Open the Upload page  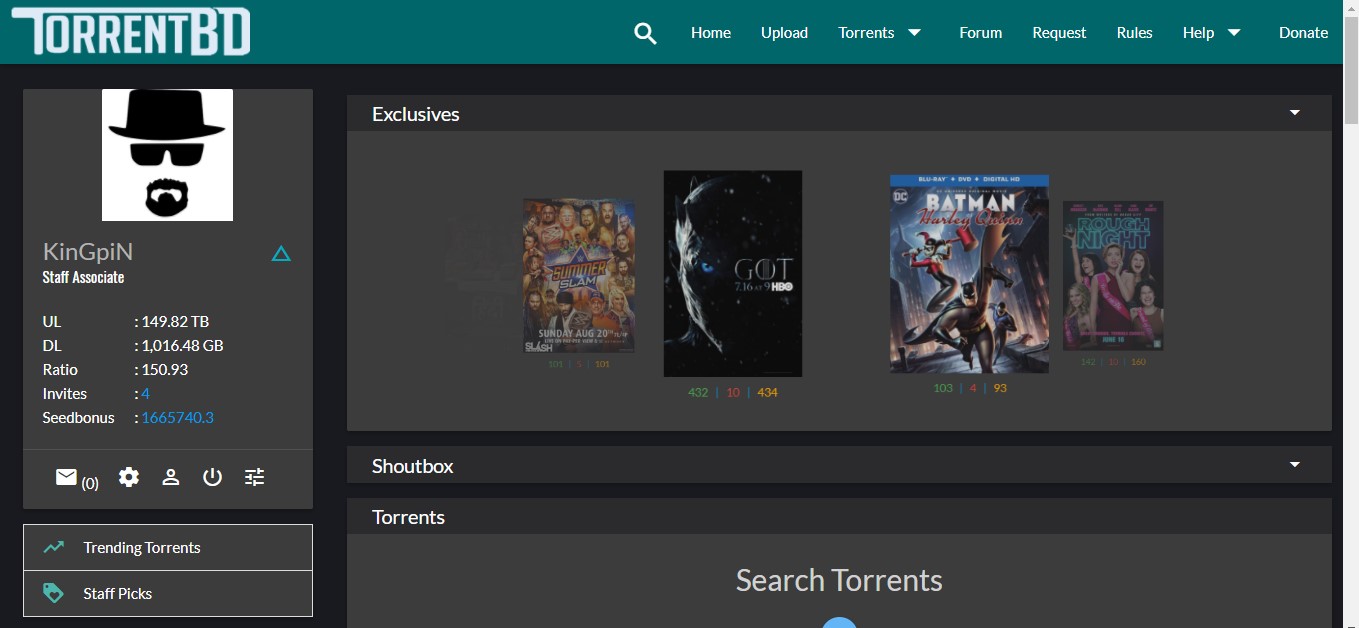click(784, 33)
